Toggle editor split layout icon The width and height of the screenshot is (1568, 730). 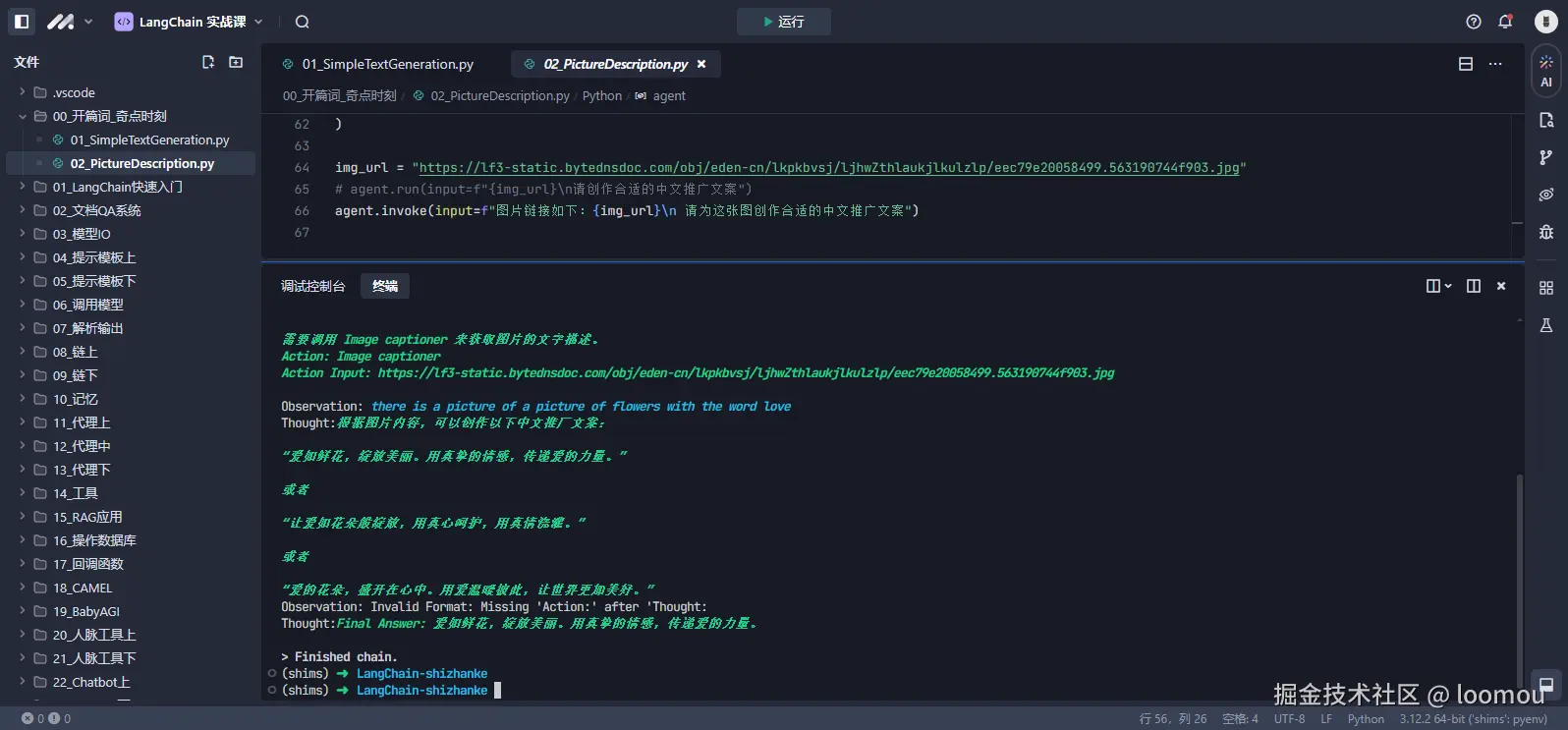coord(1465,64)
